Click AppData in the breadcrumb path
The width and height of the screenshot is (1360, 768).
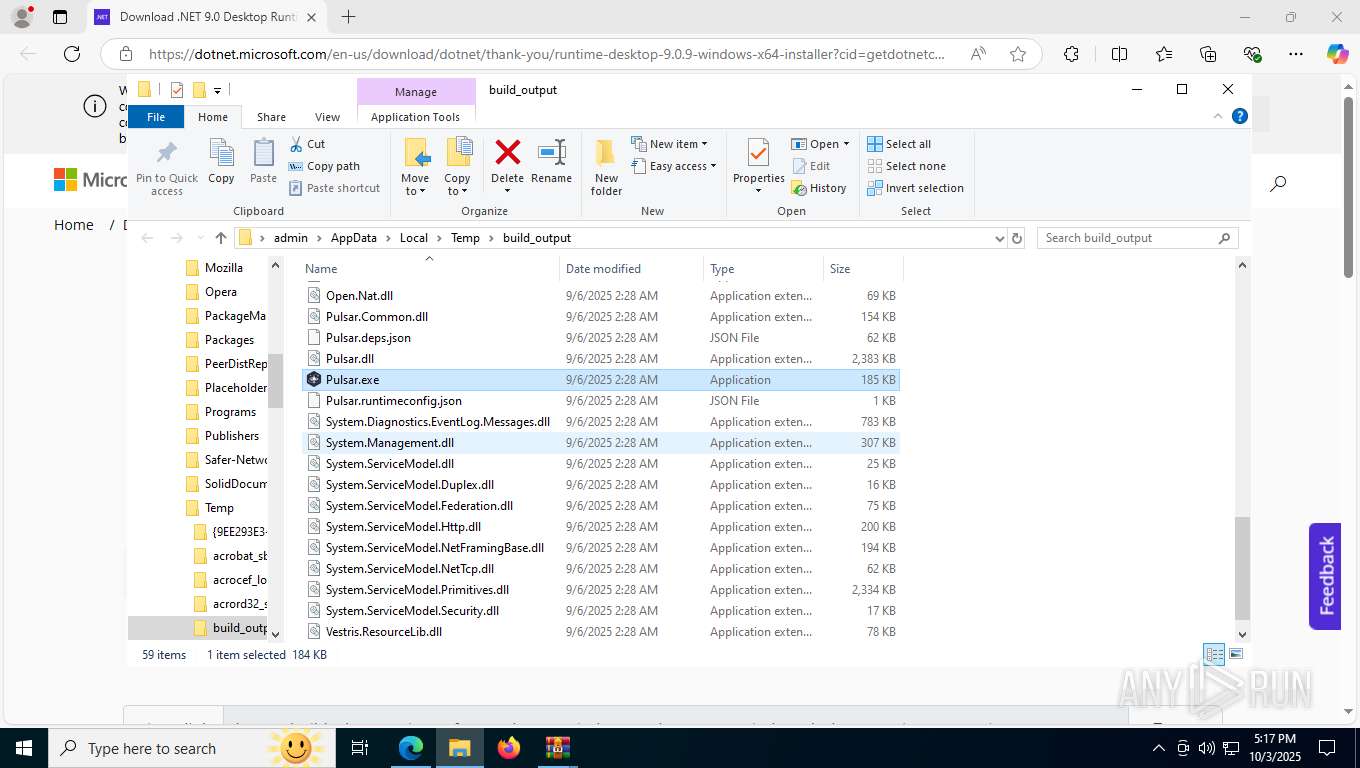pyautogui.click(x=354, y=238)
